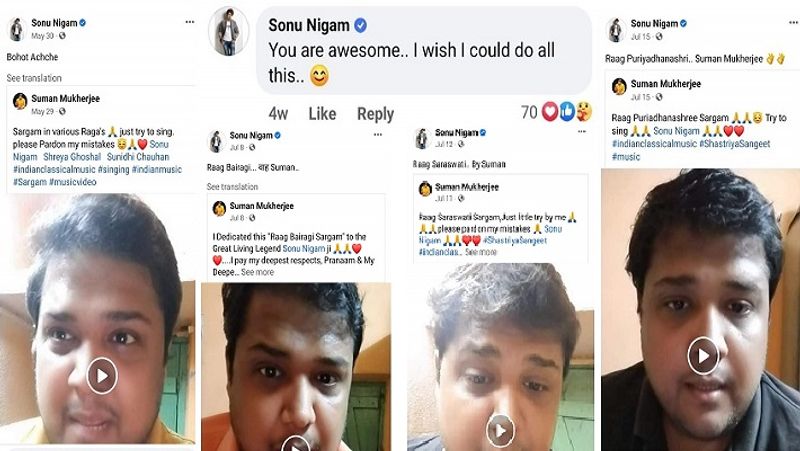Expand 'See more' on Raag Bairagi post
Image resolution: width=800 pixels, height=451 pixels.
[257, 272]
